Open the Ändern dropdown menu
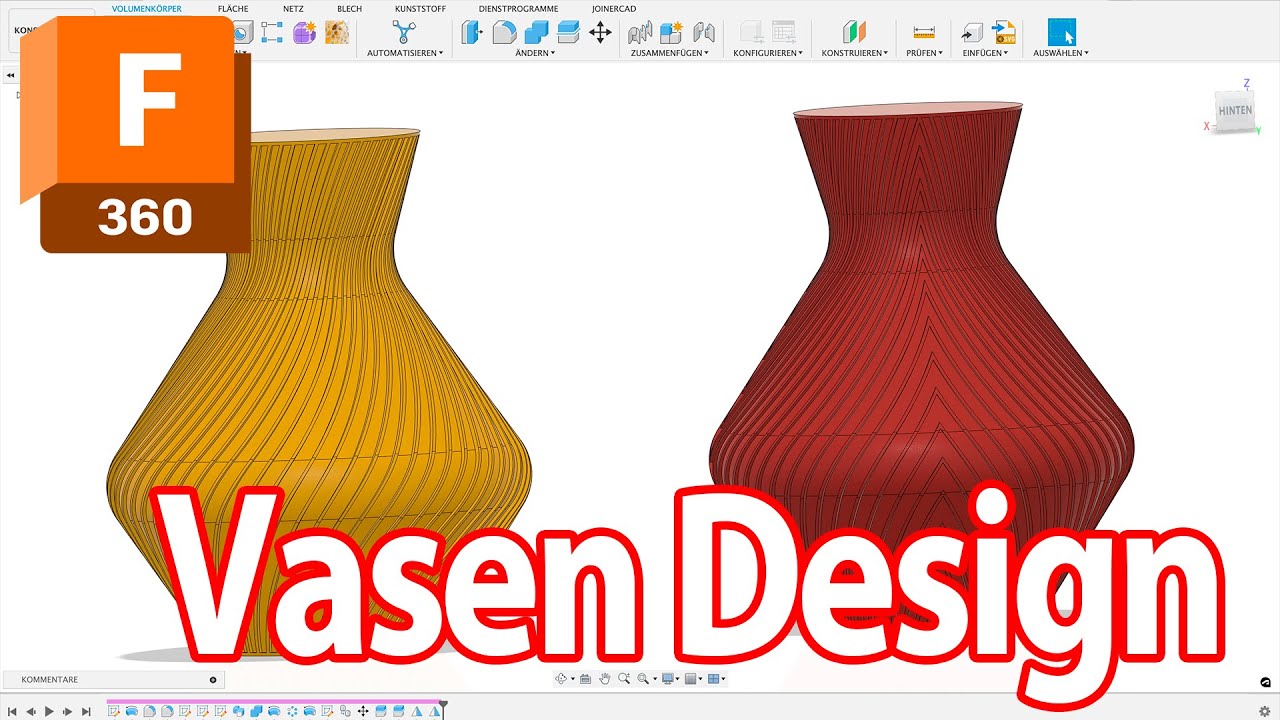Viewport: 1280px width, 720px height. [535, 52]
